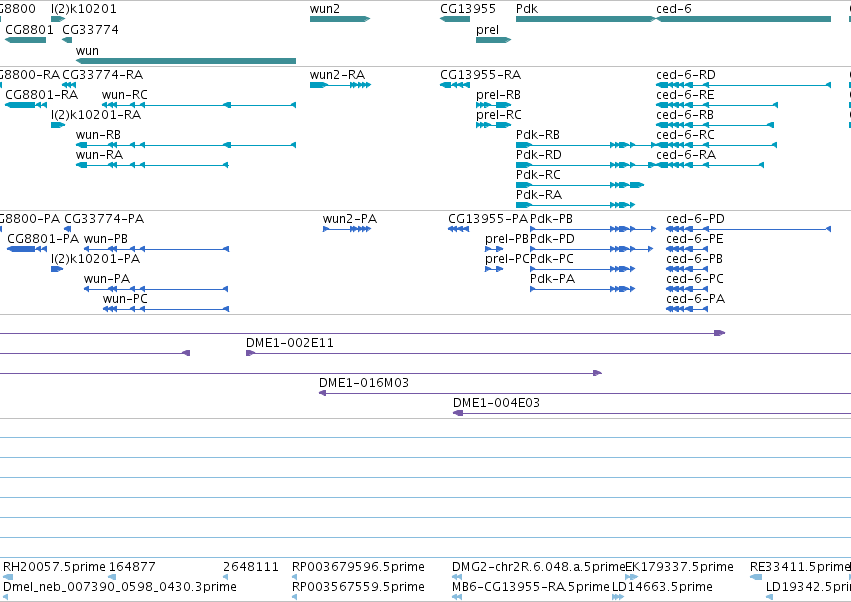The height and width of the screenshot is (602, 851).
Task: Open BAC clone DME1-002E11
Action: [x=290, y=343]
